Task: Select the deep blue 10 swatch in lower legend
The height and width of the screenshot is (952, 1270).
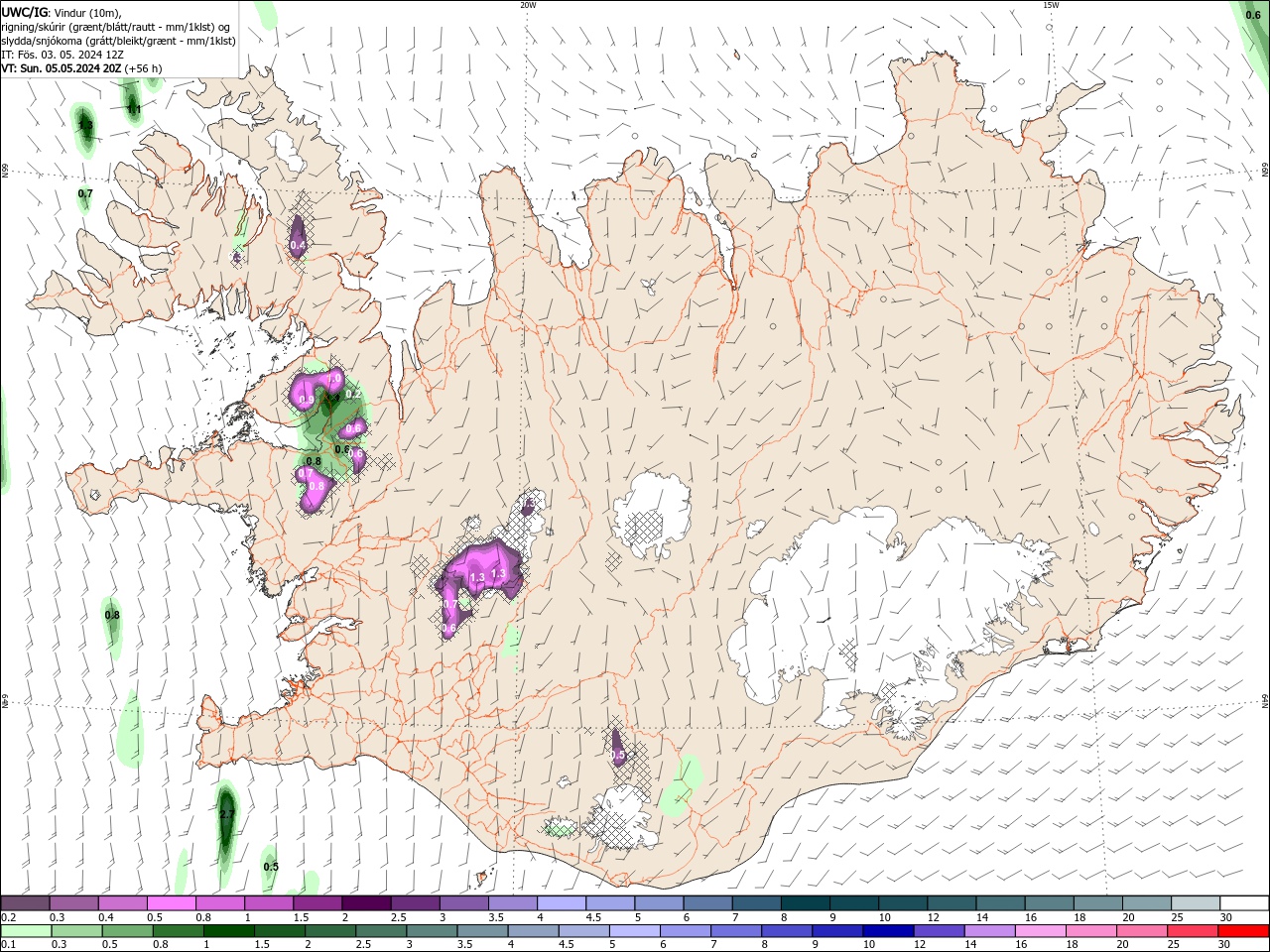Action: coord(888,931)
